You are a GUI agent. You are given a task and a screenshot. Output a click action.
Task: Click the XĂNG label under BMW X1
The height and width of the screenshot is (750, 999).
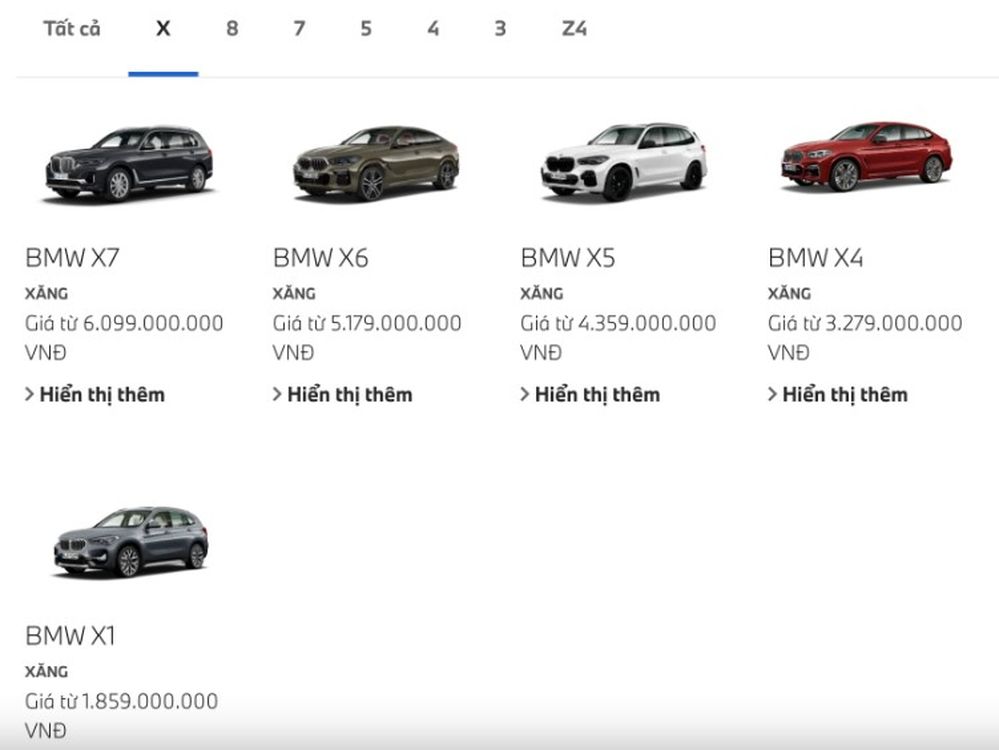47,671
